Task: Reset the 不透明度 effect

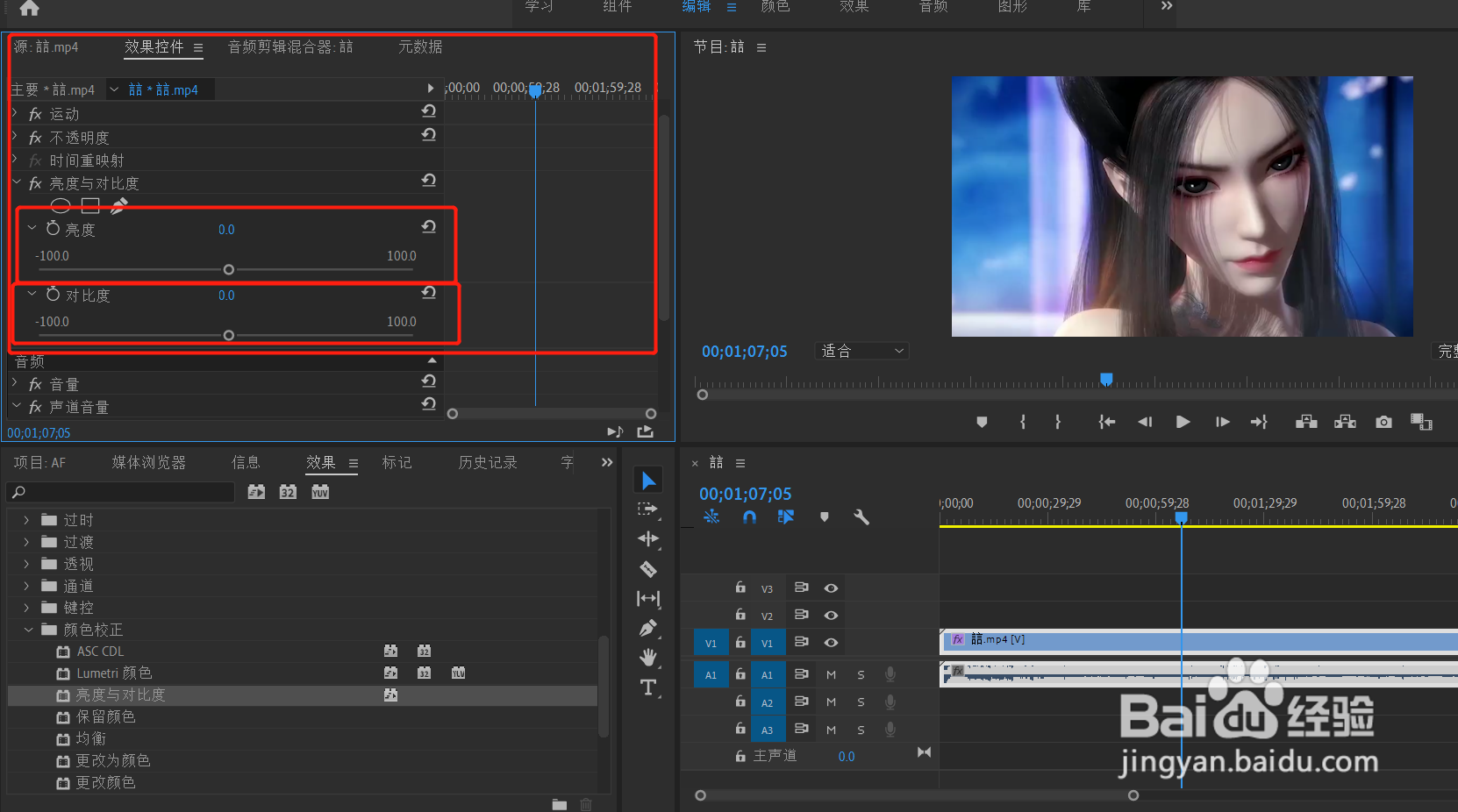Action: tap(429, 135)
